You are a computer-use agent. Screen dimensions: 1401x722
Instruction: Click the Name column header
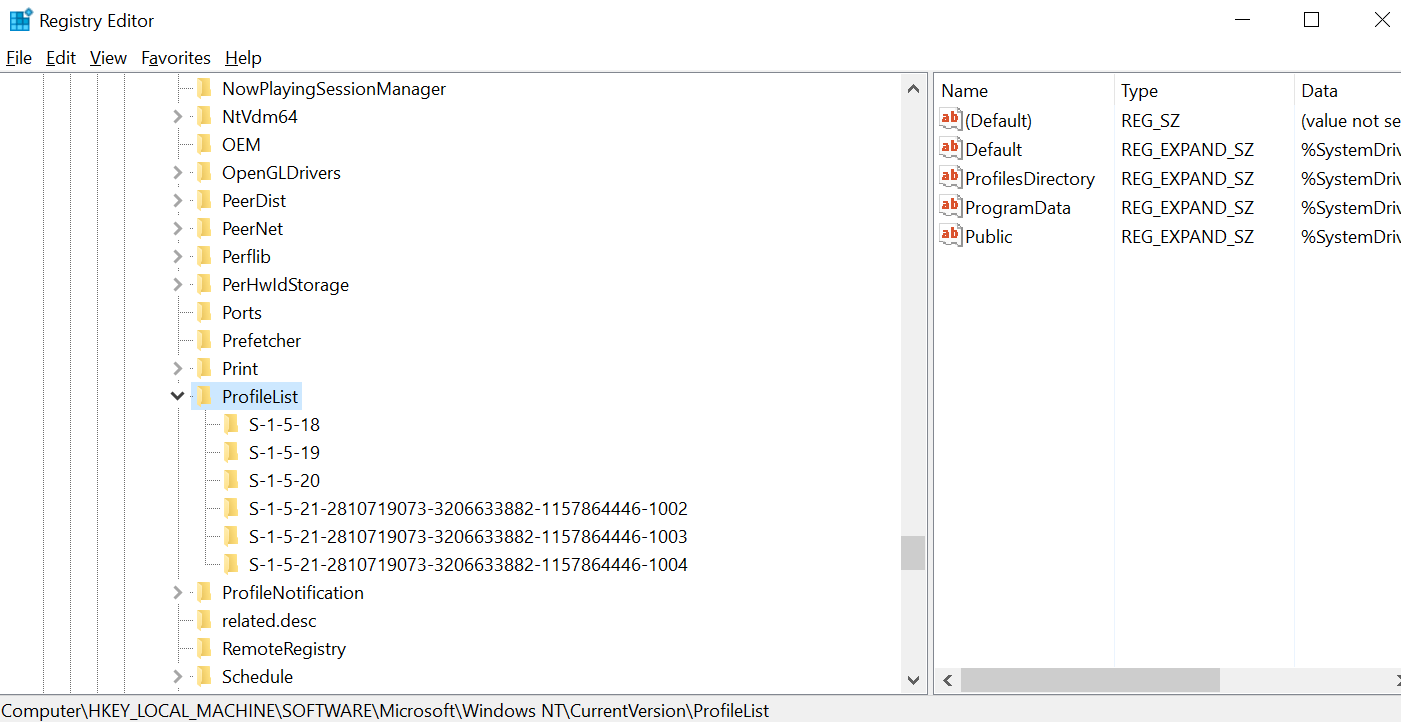pyautogui.click(x=964, y=91)
